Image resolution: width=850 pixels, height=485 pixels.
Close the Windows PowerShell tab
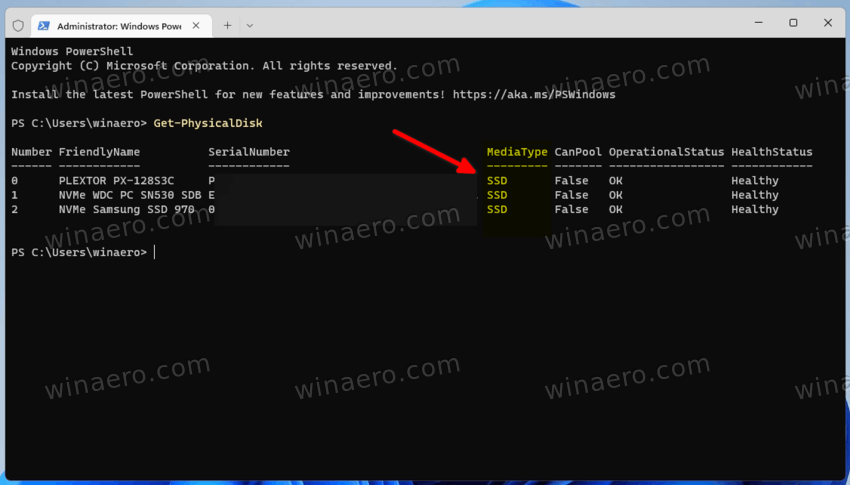pyautogui.click(x=196, y=25)
